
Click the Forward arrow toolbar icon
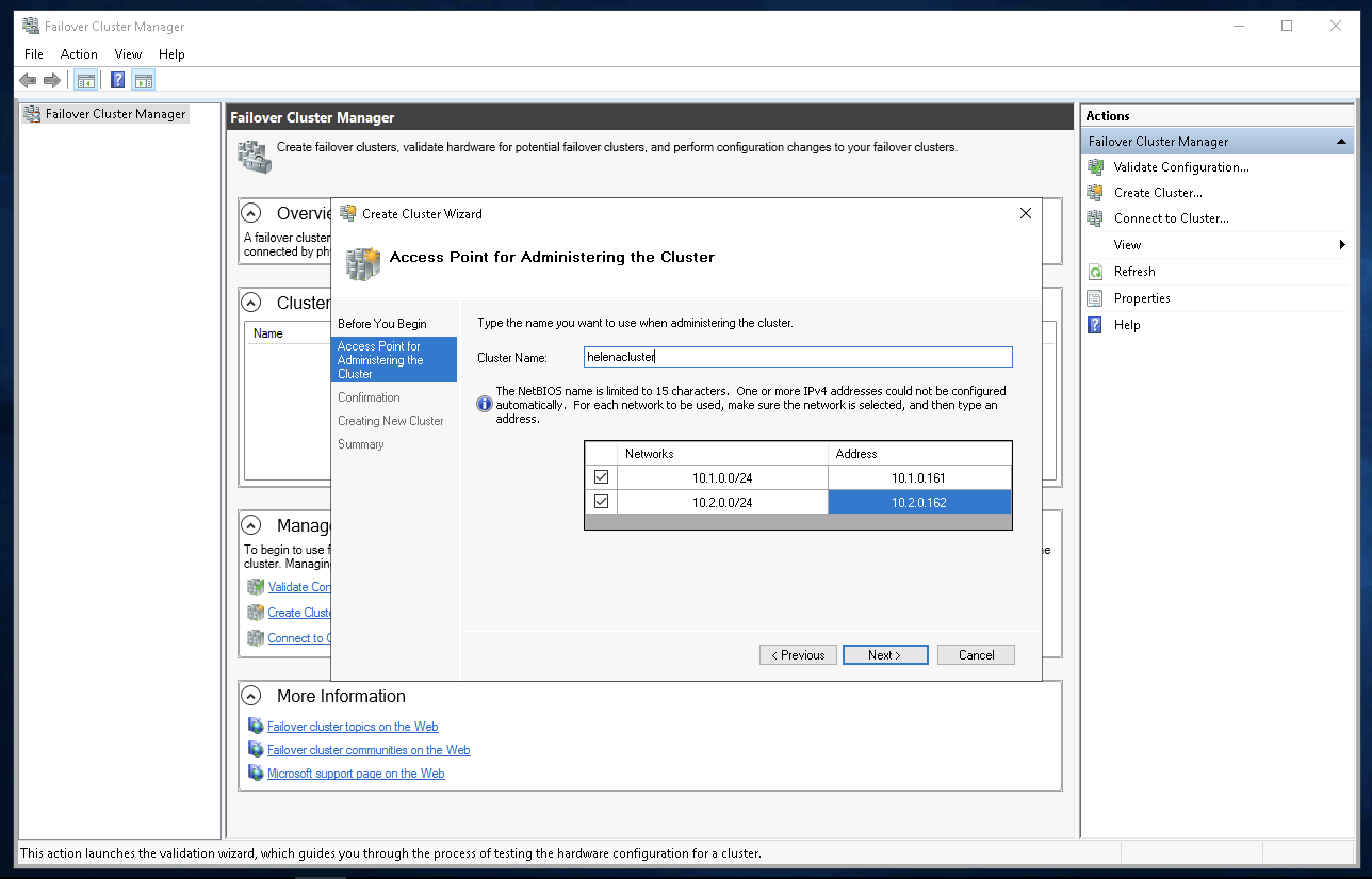(x=52, y=80)
